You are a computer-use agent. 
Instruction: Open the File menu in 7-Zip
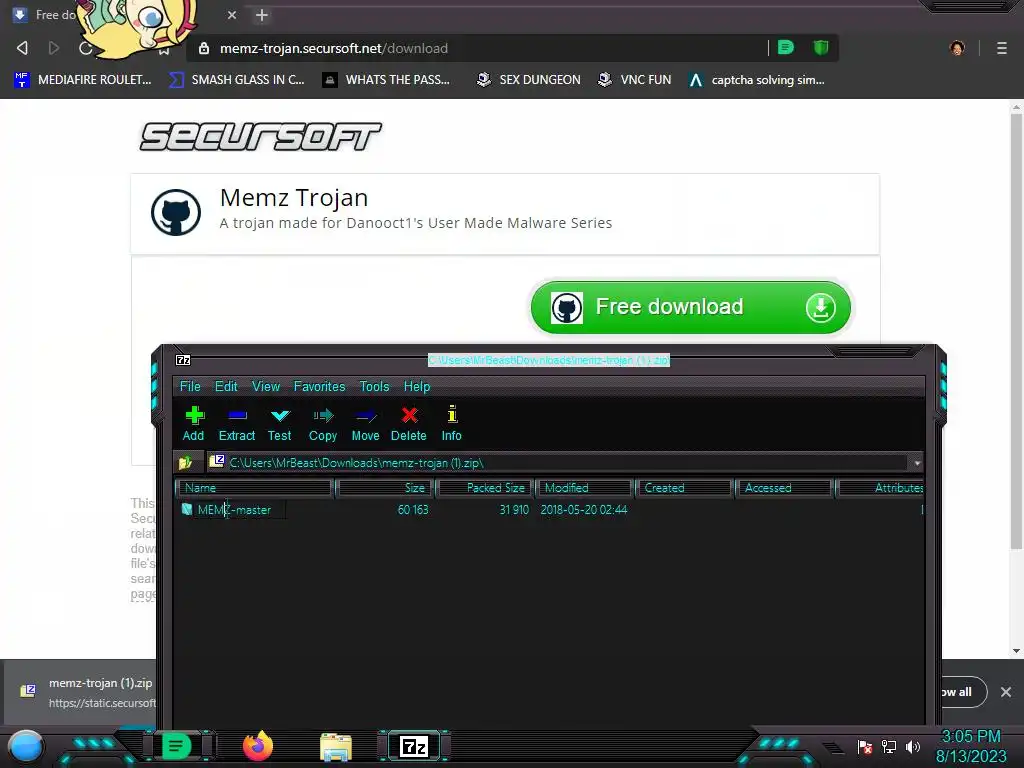point(190,386)
